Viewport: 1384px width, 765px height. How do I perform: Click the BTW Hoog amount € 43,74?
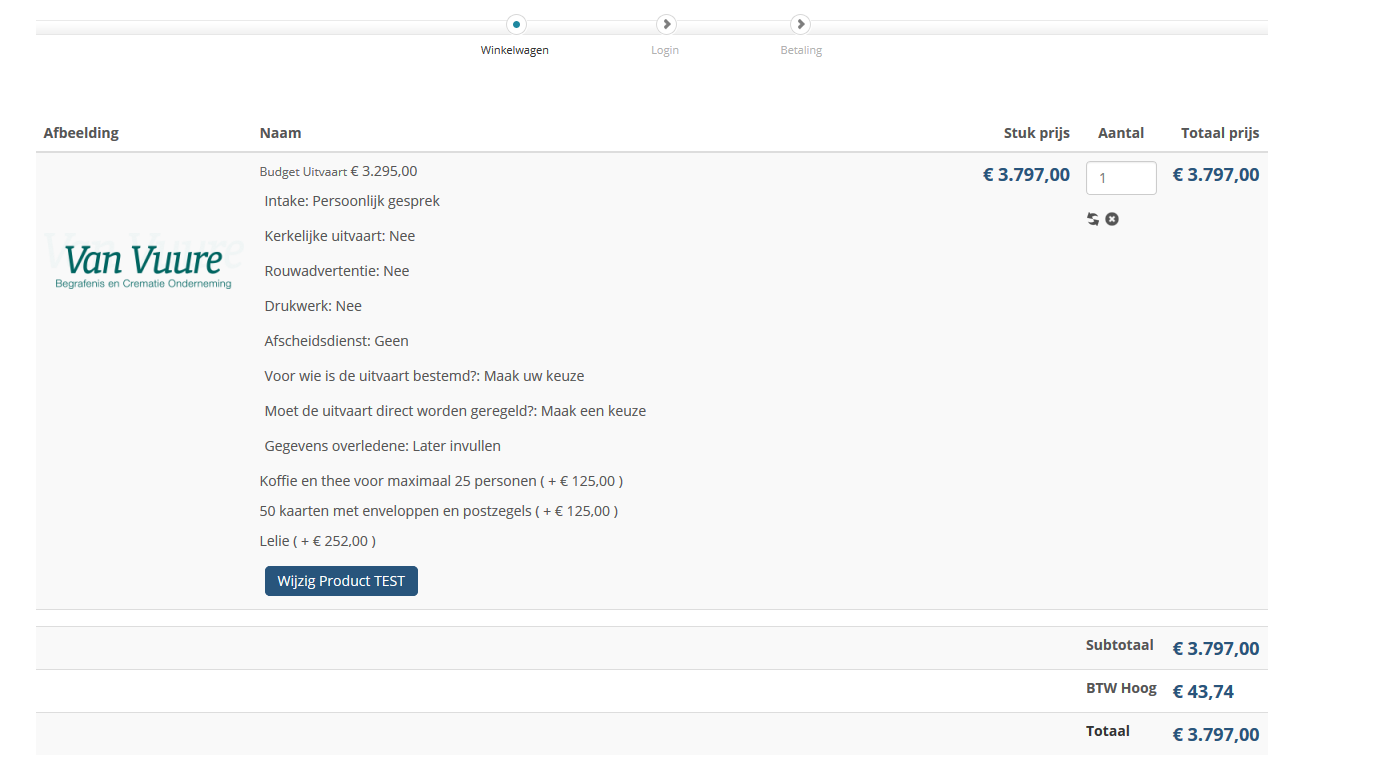click(x=1203, y=691)
